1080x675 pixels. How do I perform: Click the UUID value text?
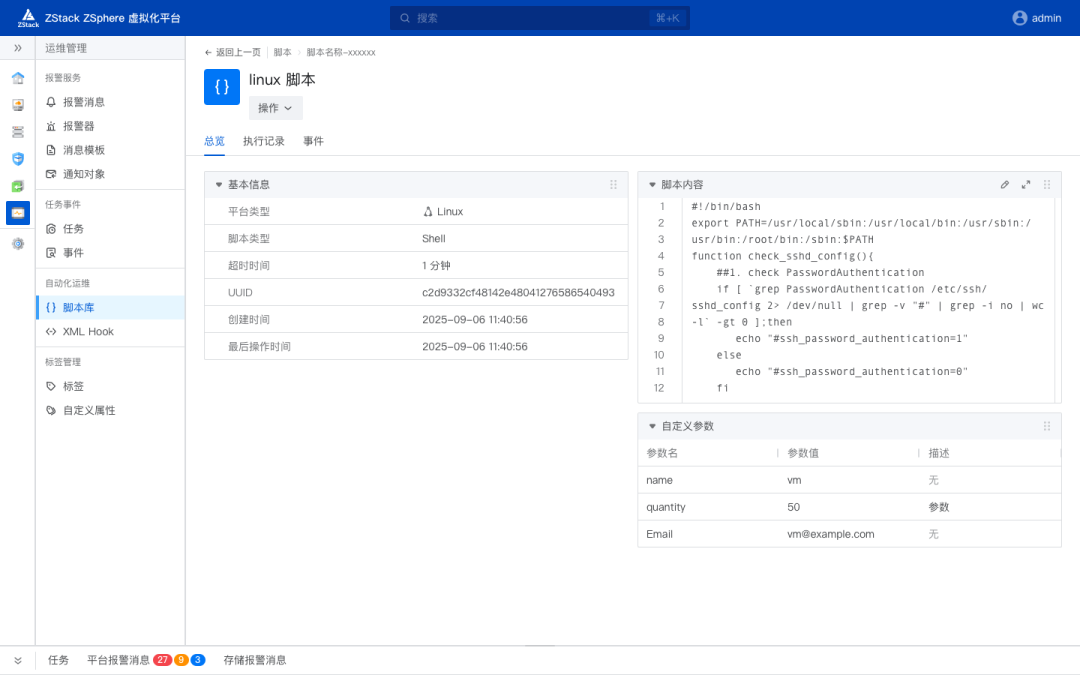[x=518, y=293]
